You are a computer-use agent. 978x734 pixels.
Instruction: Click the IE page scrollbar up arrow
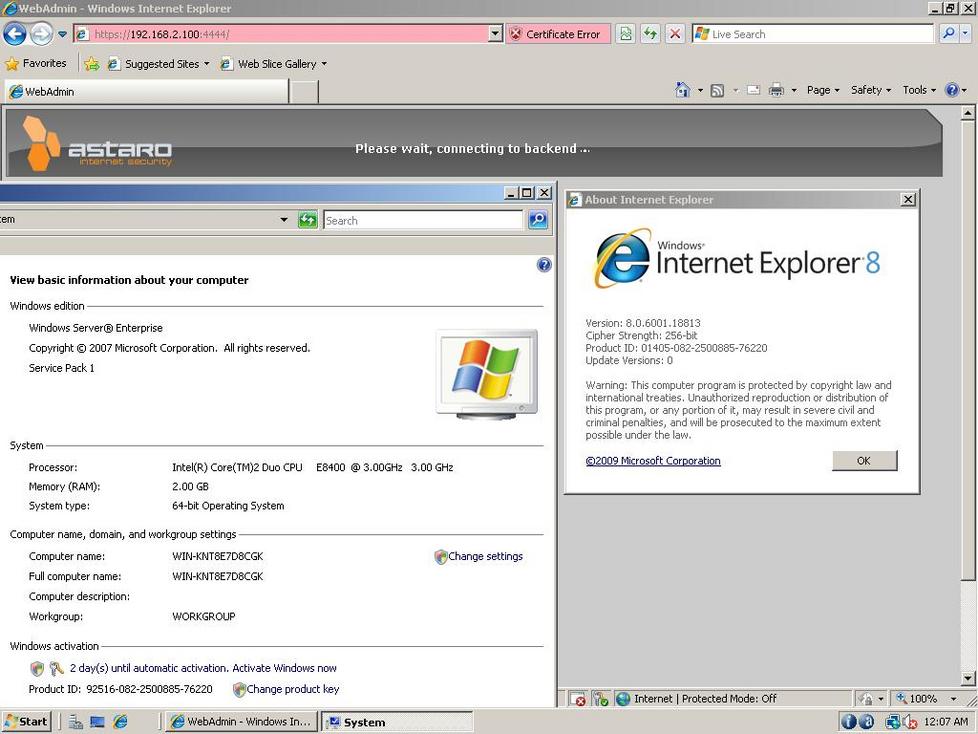coord(967,113)
